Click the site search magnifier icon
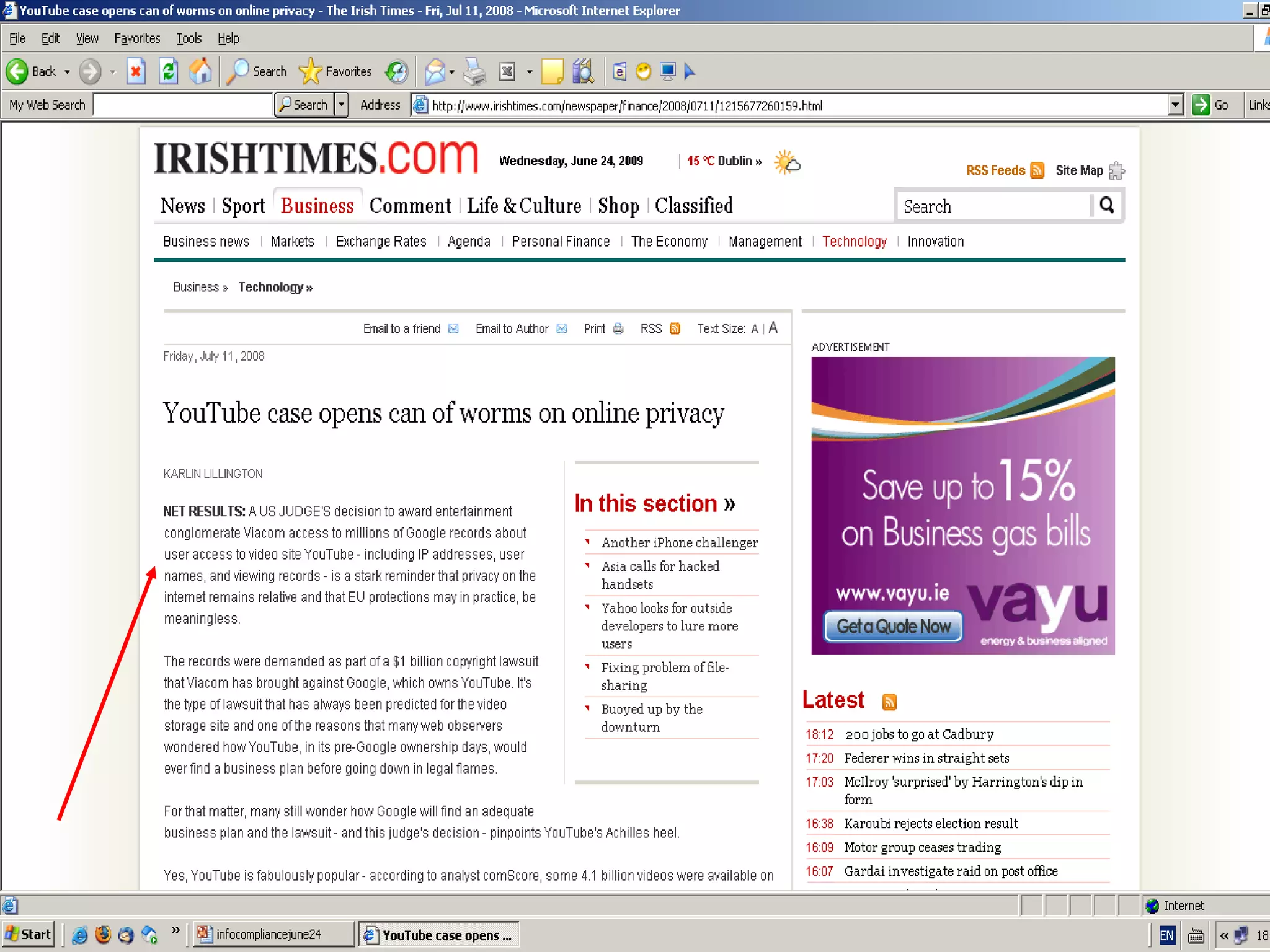Image resolution: width=1270 pixels, height=952 pixels. [x=1107, y=205]
